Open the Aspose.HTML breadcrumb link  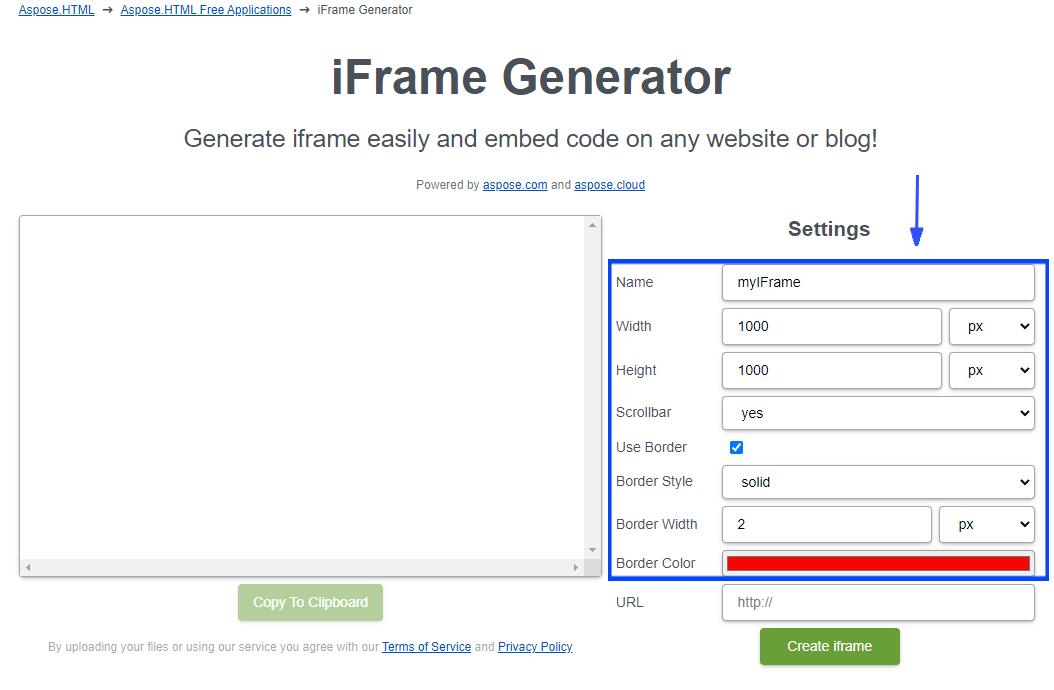(x=56, y=10)
